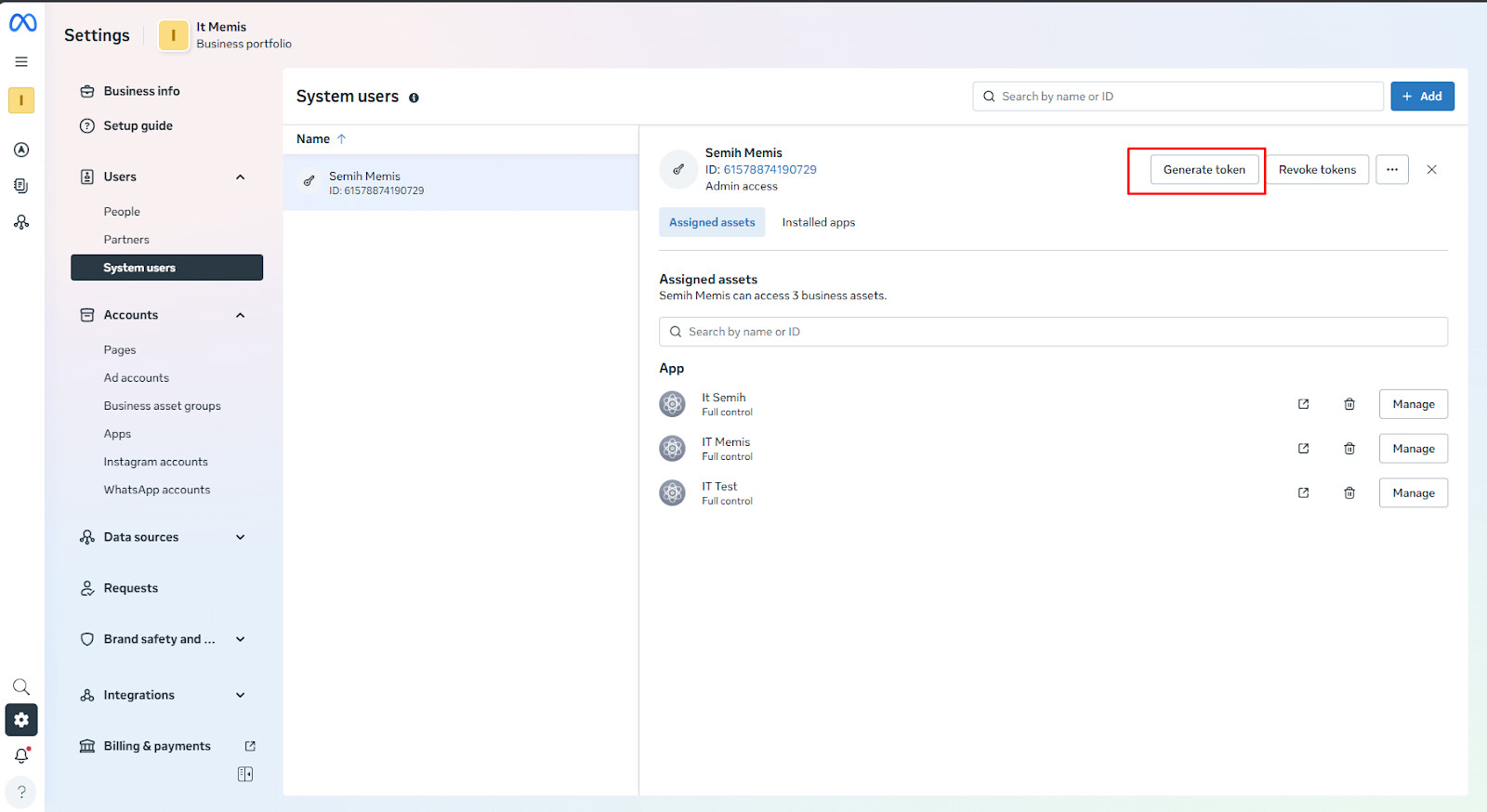Open the Requests section

(130, 588)
